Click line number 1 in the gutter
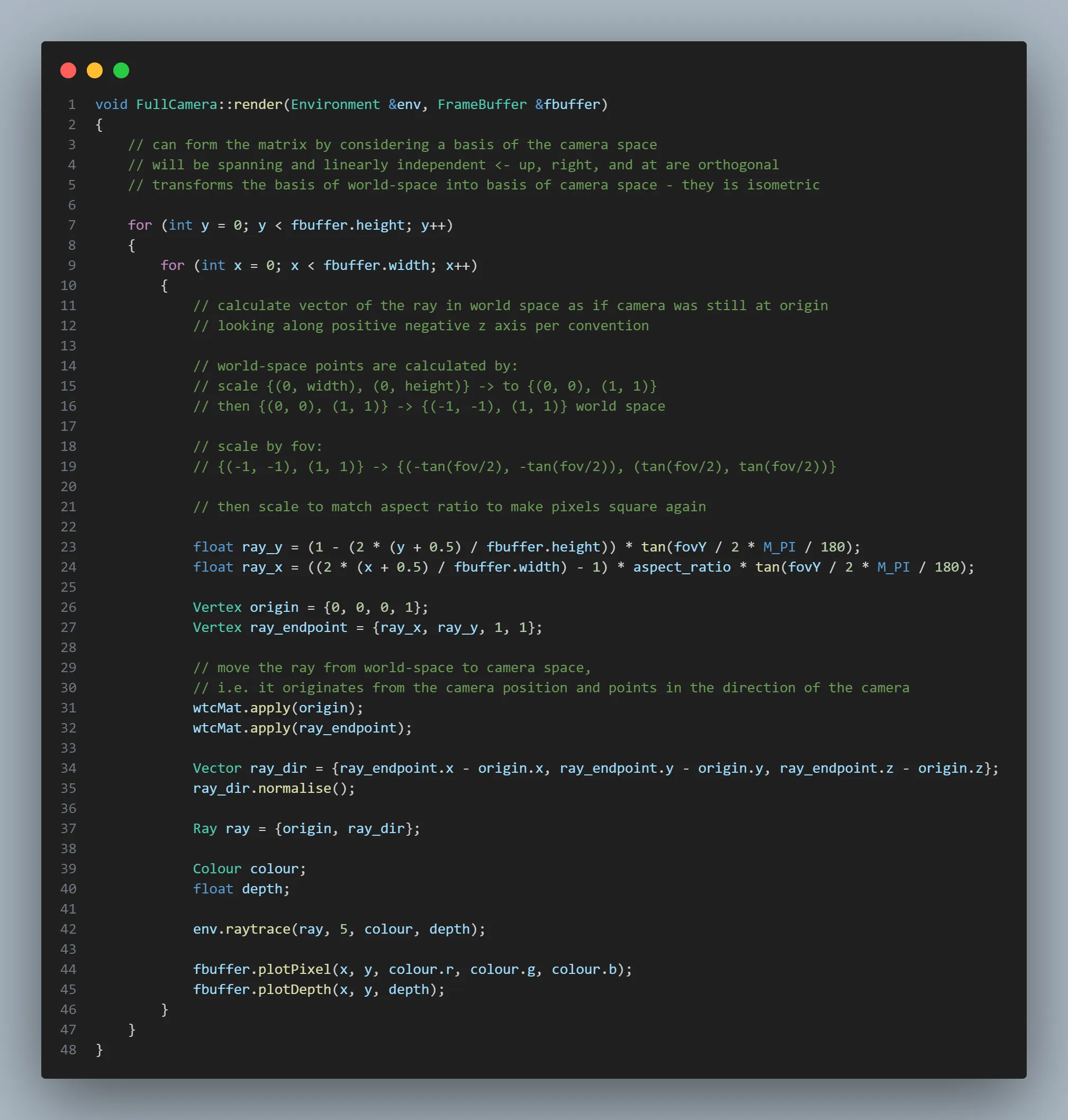This screenshot has height=1120, width=1068. (72, 105)
